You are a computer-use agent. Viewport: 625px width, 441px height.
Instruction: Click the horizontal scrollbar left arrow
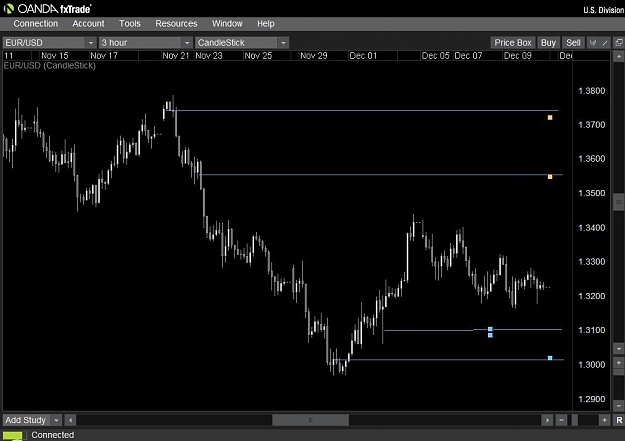pyautogui.click(x=70, y=420)
